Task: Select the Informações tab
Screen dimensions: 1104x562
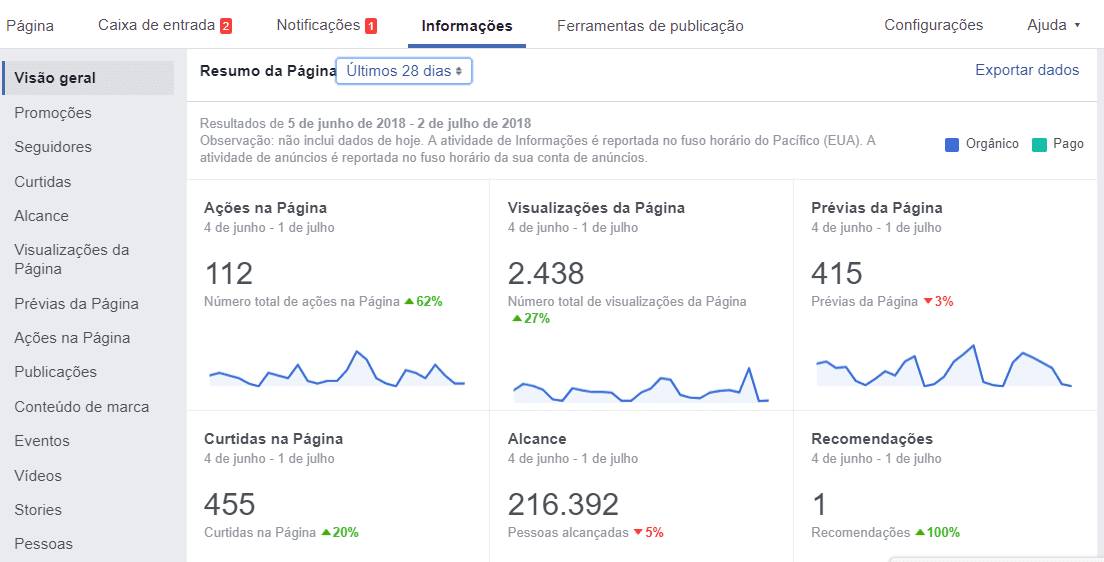Action: (x=467, y=26)
